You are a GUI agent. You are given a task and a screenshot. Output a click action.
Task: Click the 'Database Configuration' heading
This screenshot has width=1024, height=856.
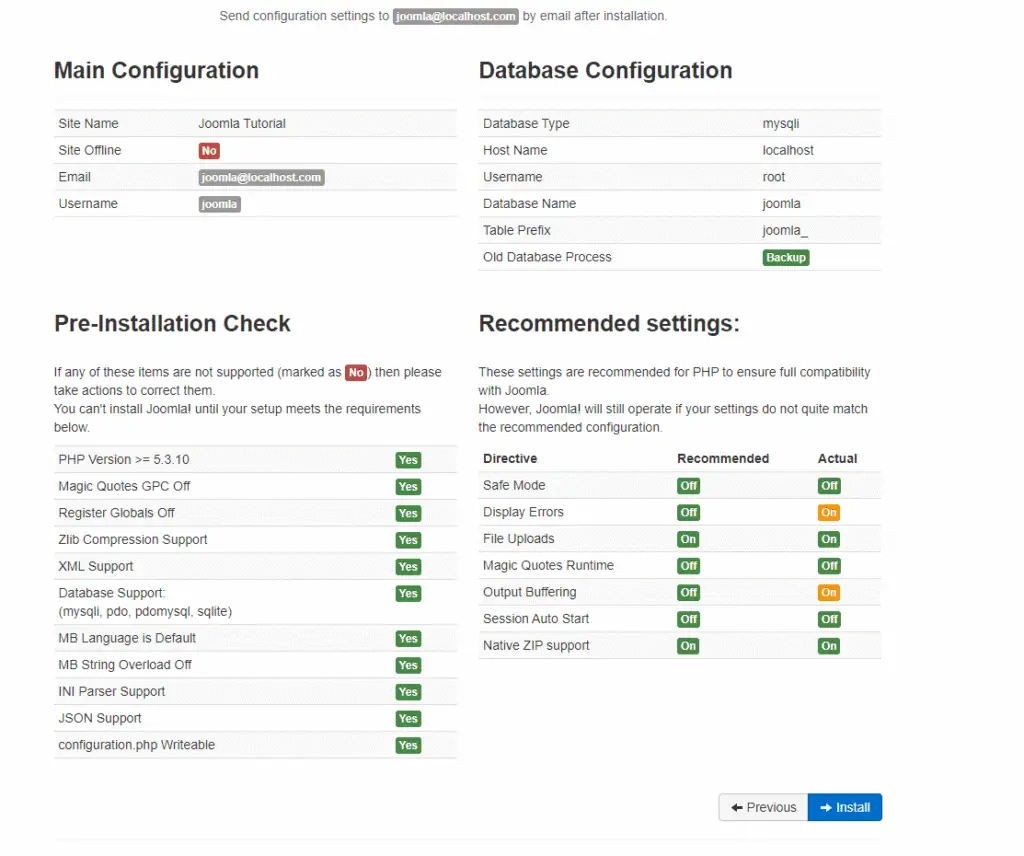pos(605,71)
